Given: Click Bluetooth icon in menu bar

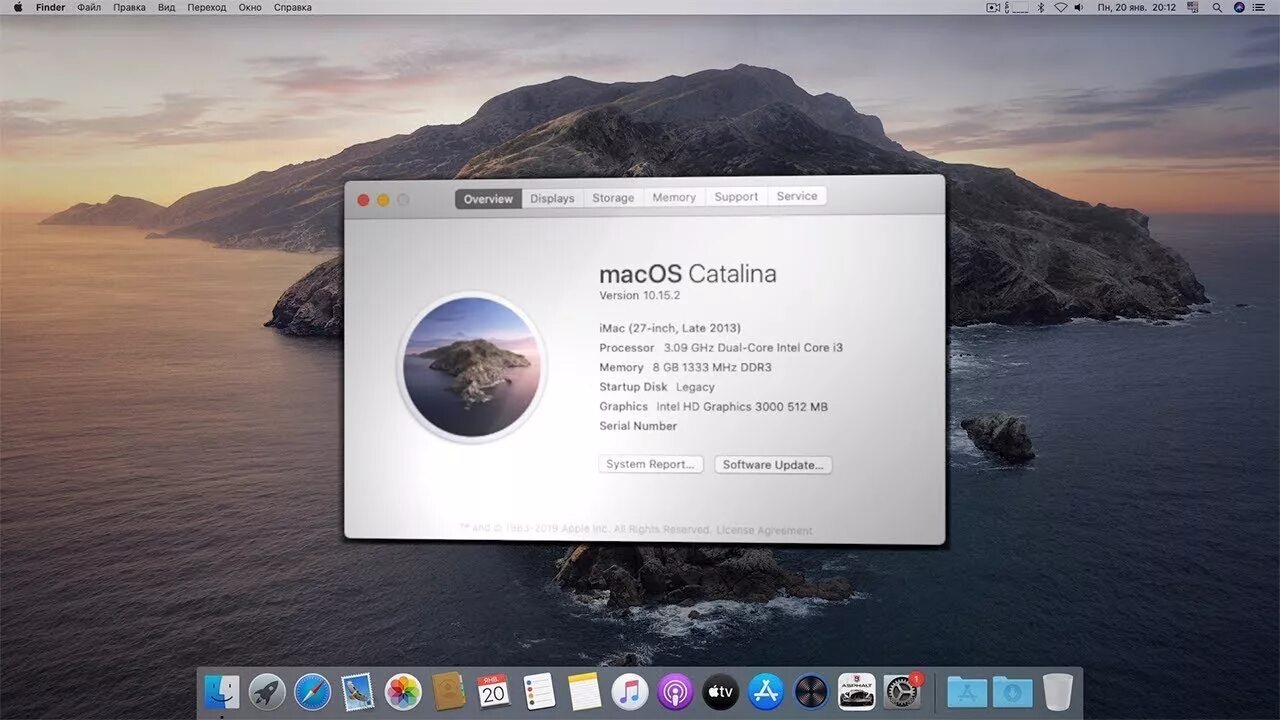Looking at the screenshot, I should [1040, 7].
